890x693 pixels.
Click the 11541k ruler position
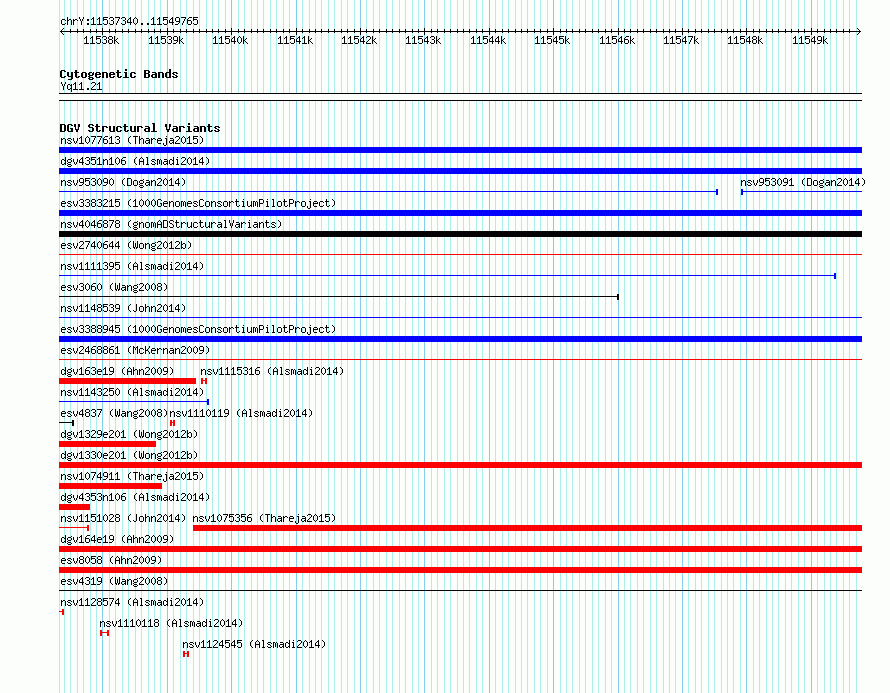tap(295, 40)
